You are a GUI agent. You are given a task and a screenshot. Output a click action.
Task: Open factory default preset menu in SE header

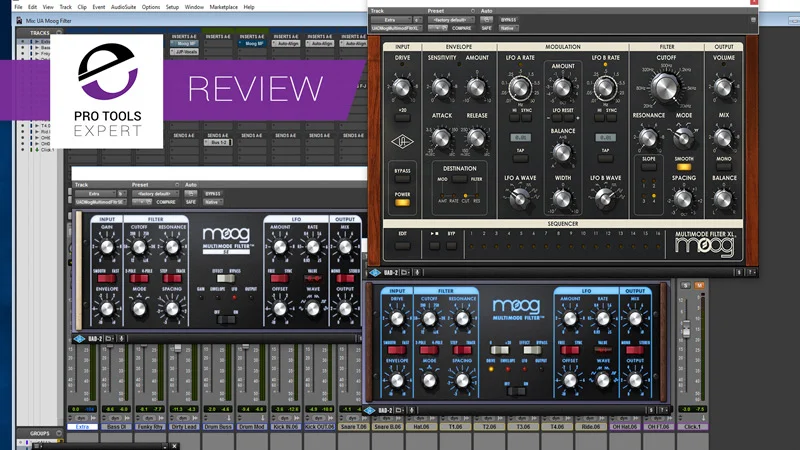point(155,194)
